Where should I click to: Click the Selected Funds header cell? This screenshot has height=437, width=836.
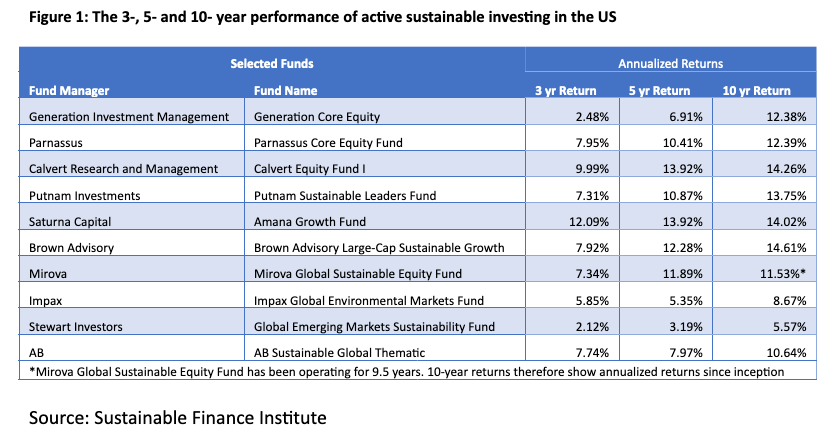tap(272, 63)
